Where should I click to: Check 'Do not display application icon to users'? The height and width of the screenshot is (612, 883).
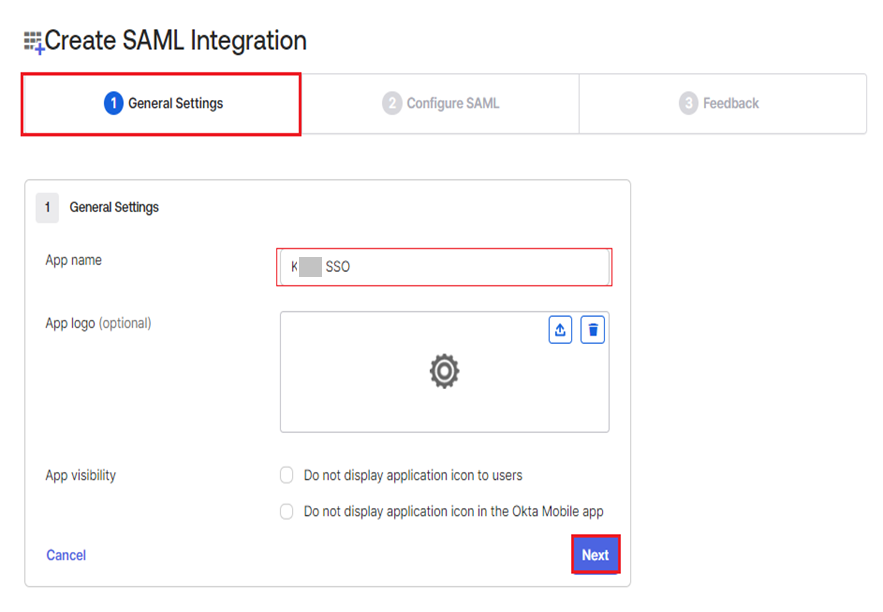pos(286,475)
